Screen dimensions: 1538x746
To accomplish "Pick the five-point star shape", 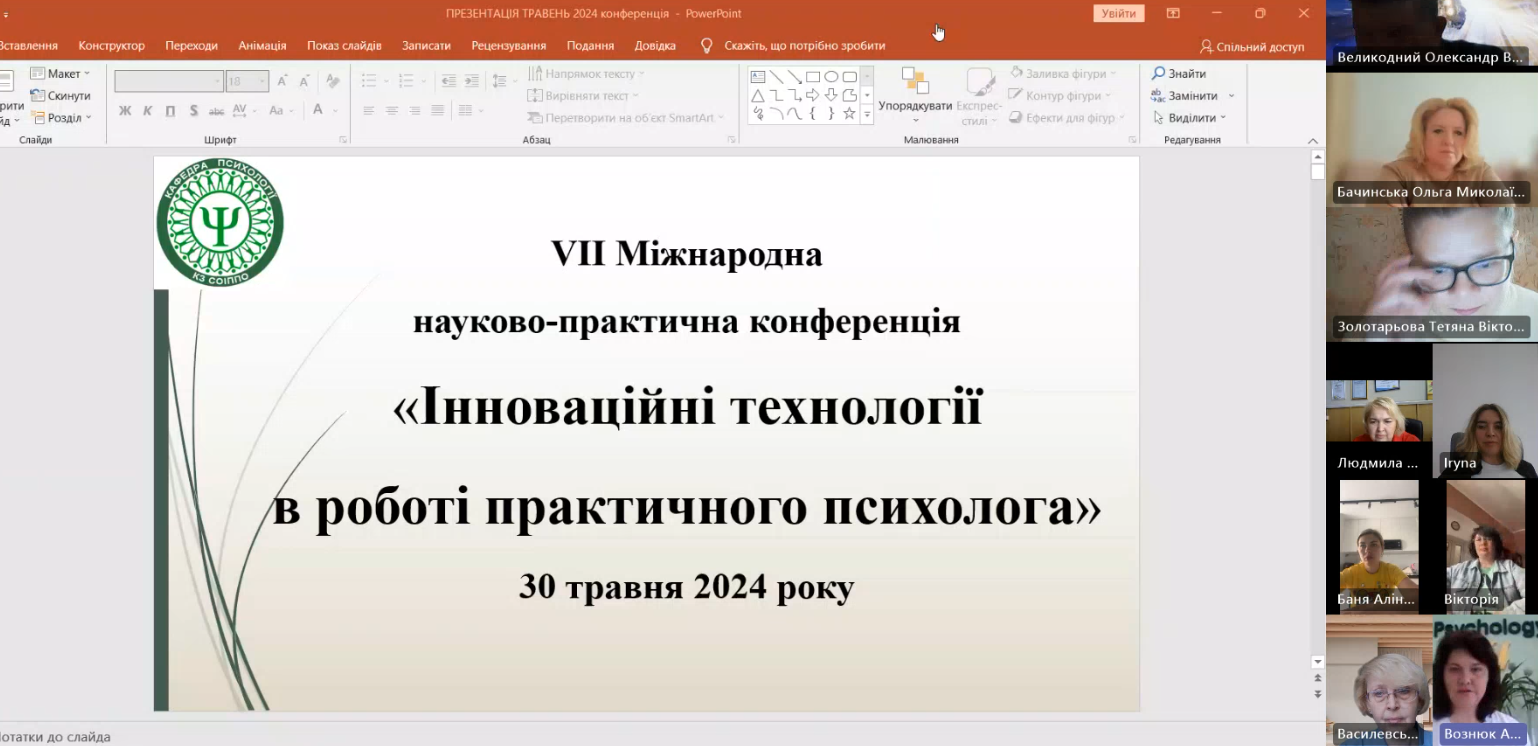I will coord(849,113).
